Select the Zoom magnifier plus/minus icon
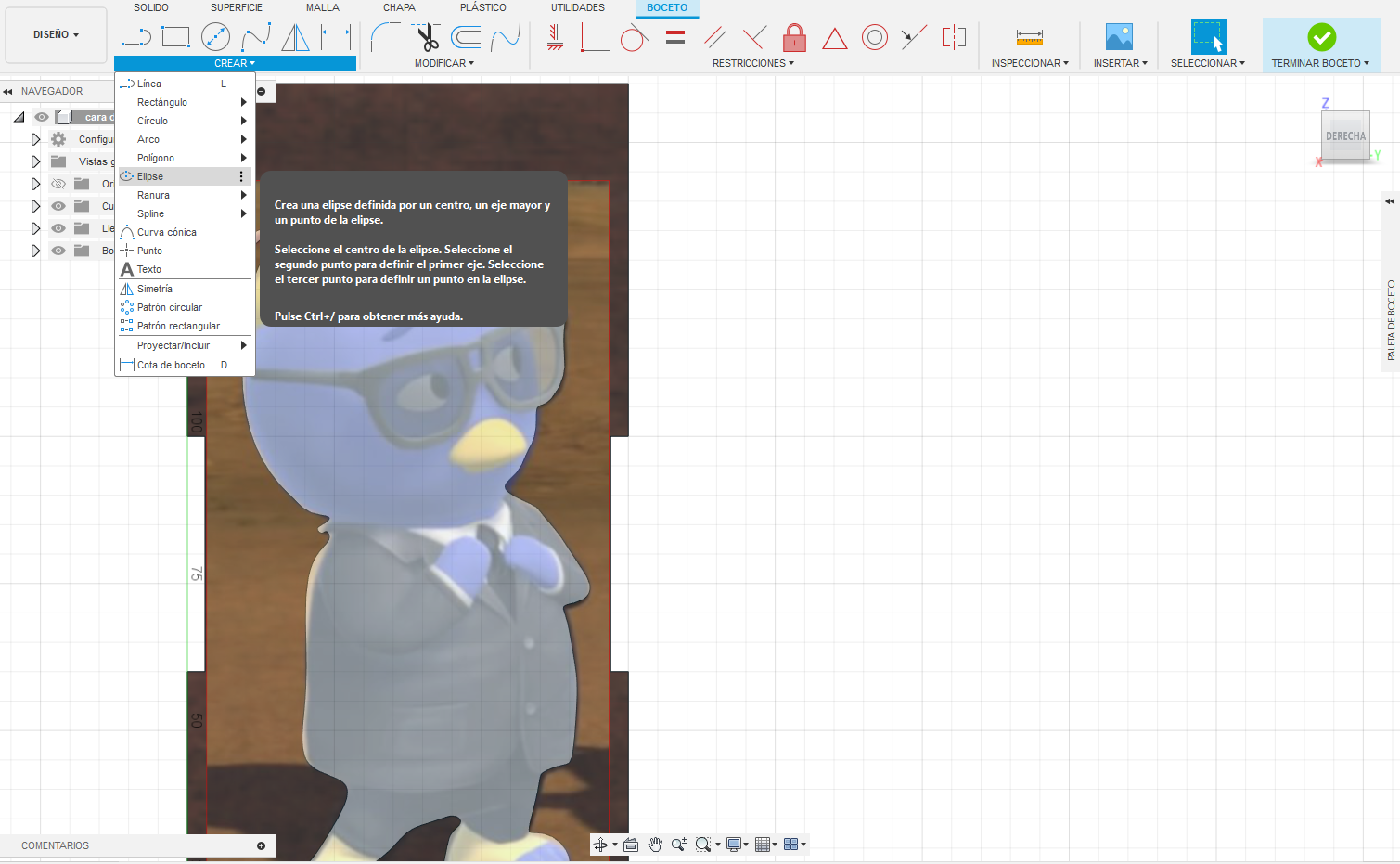The image size is (1400, 864). pyautogui.click(x=679, y=845)
